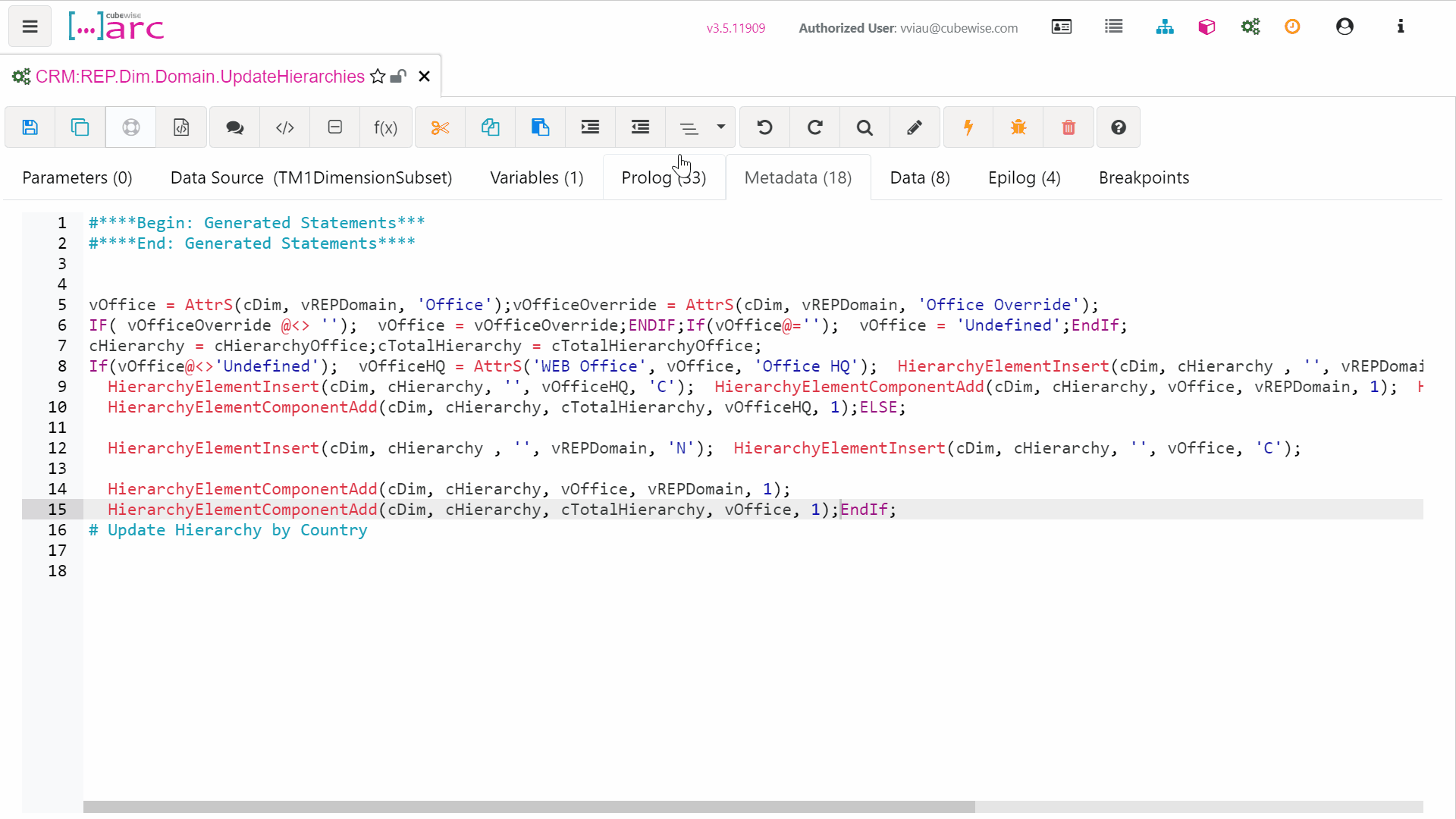Open the Epilog tab

(x=1024, y=177)
